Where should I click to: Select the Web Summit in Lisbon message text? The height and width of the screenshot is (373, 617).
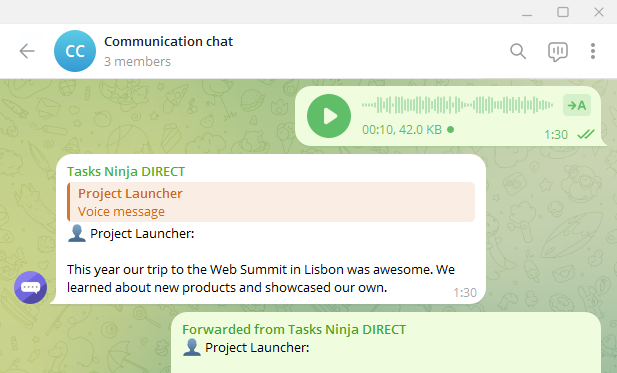coord(260,279)
